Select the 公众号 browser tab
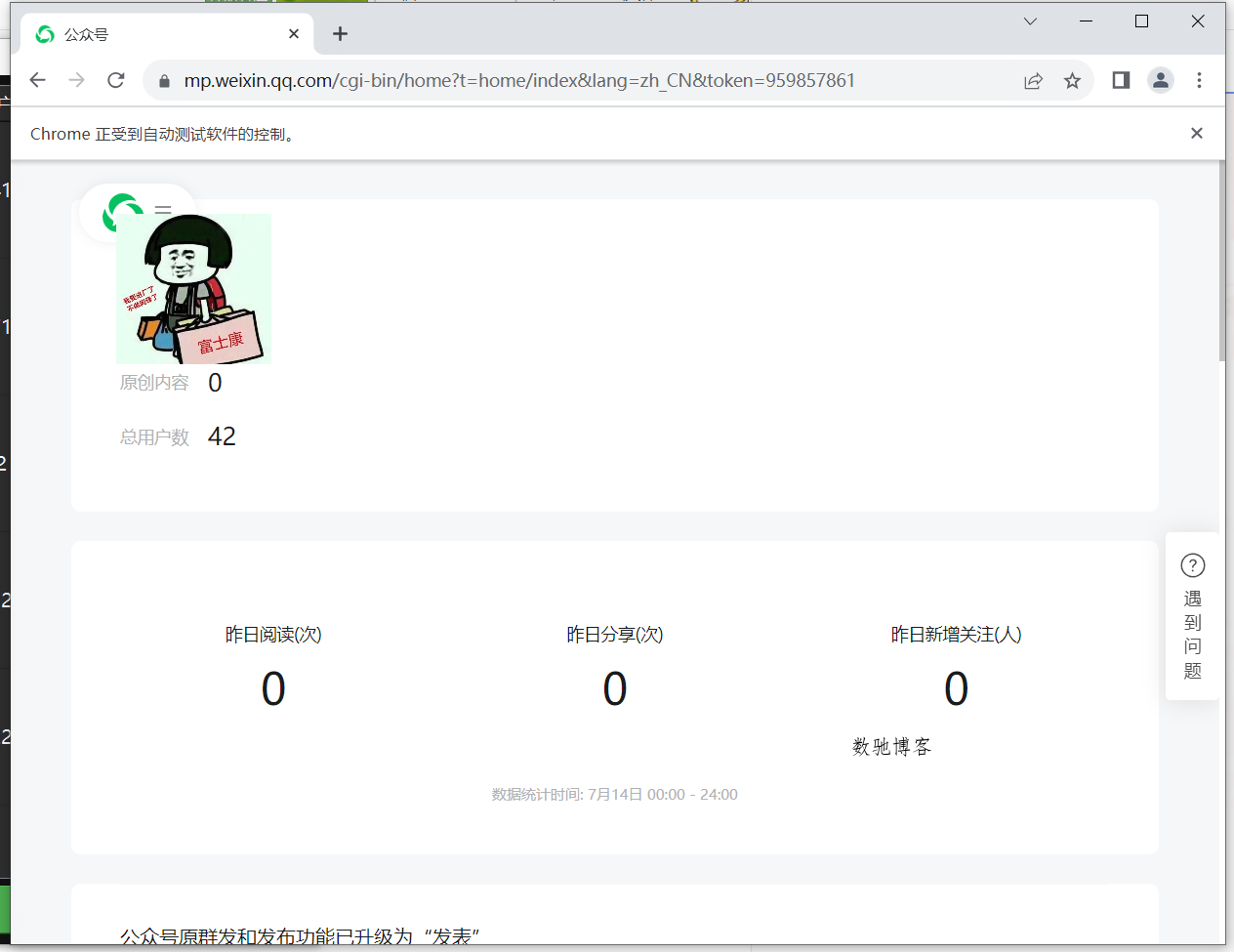Viewport: 1234px width, 952px height. (x=167, y=34)
